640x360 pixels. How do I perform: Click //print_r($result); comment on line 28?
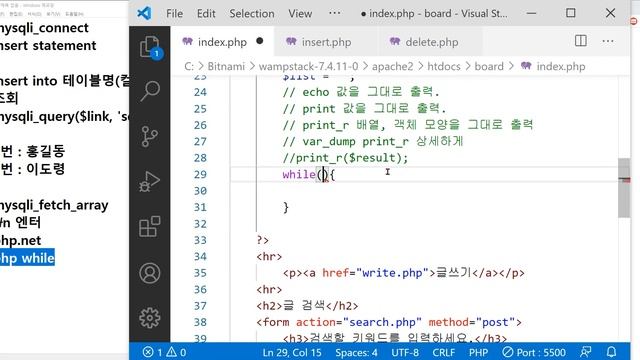click(345, 158)
